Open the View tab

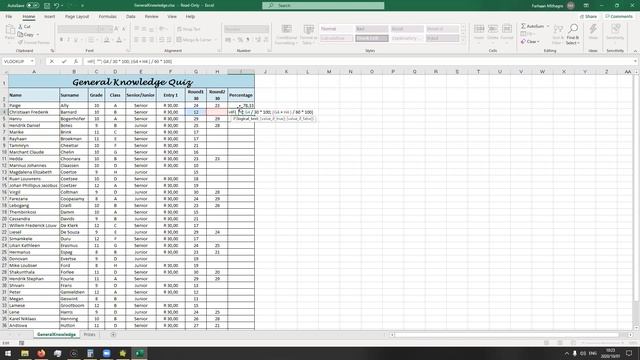(172, 17)
